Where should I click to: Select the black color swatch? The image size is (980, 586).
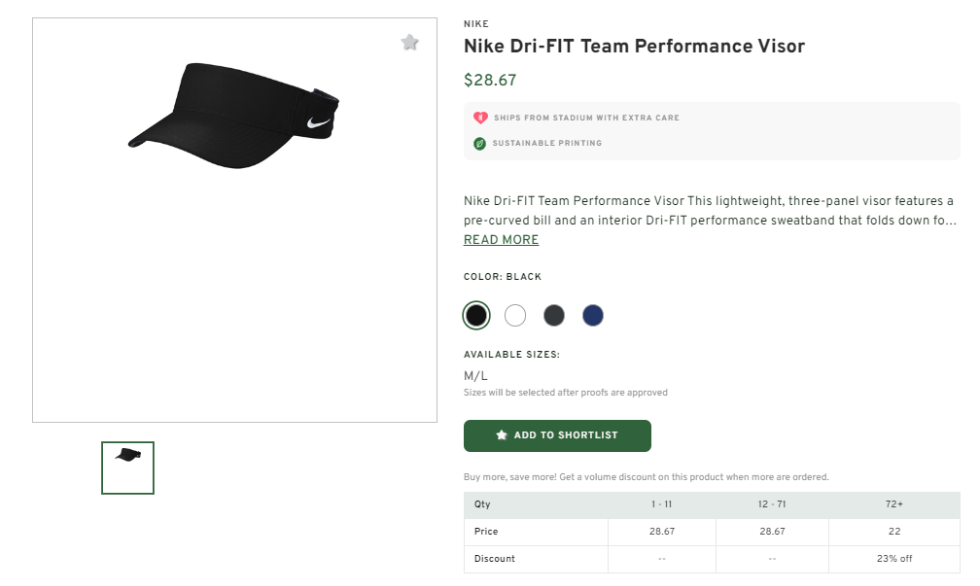point(476,315)
